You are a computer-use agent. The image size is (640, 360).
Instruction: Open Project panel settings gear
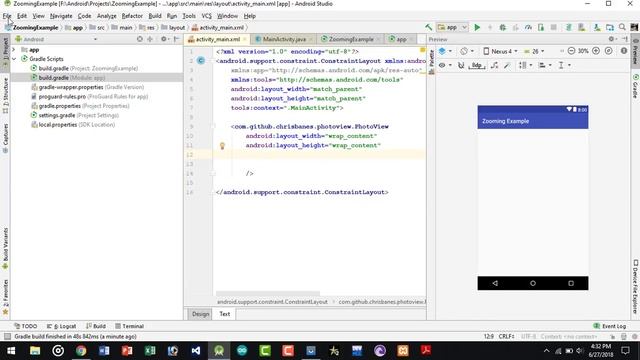click(164, 39)
